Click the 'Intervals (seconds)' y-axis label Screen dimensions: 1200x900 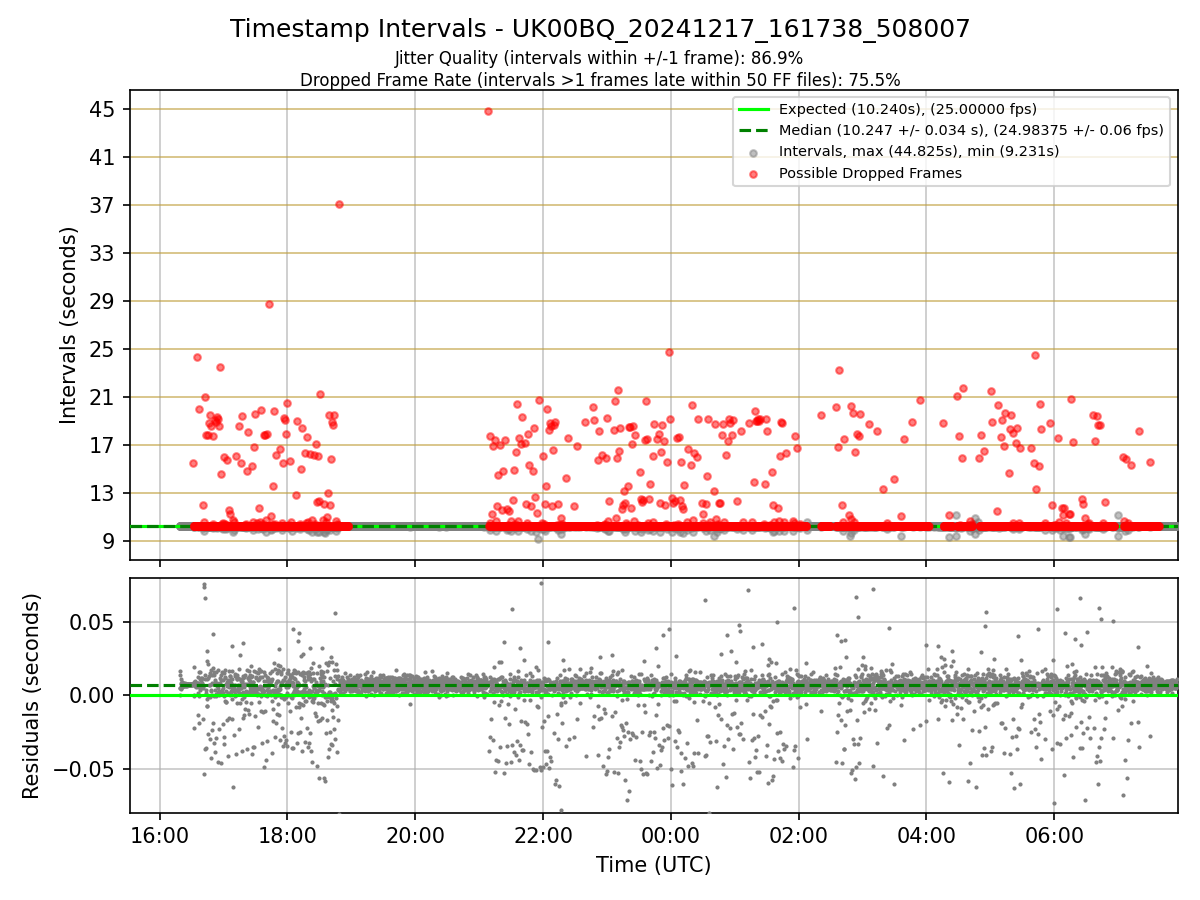pos(69,325)
